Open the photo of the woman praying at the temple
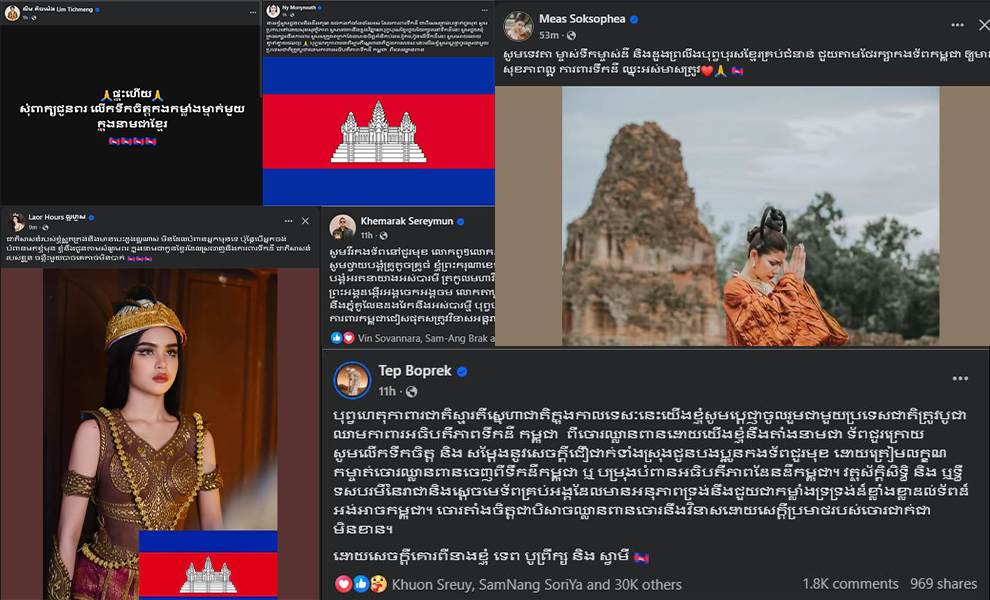Image resolution: width=990 pixels, height=600 pixels. tap(751, 216)
